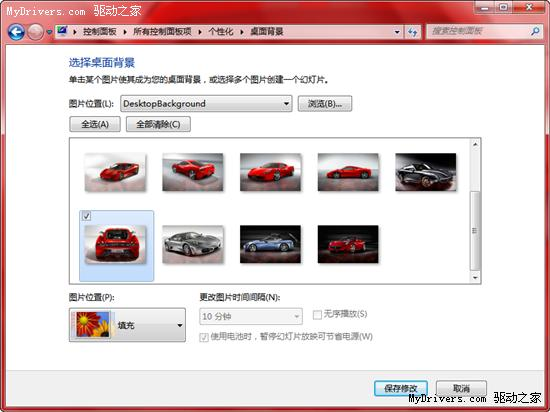This screenshot has height=412, width=550.
Task: Click the 搜索控制面板 search field
Action: coord(479,32)
